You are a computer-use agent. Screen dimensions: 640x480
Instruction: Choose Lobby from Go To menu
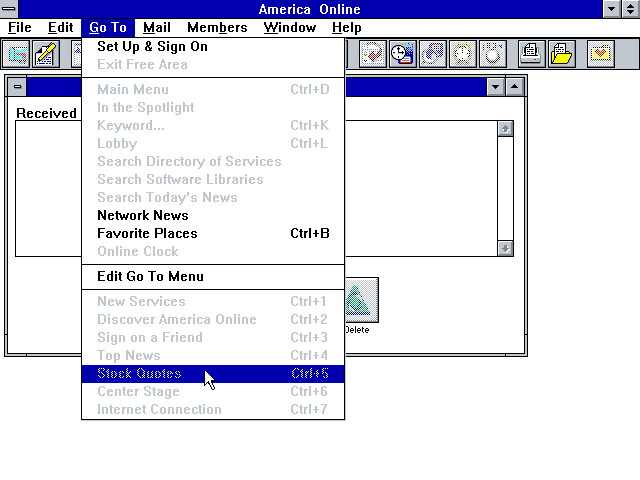[x=213, y=143]
